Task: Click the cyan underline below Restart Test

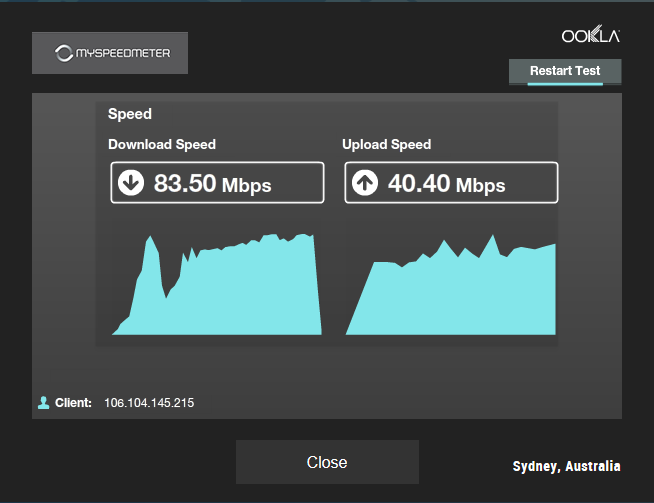Action: point(565,84)
